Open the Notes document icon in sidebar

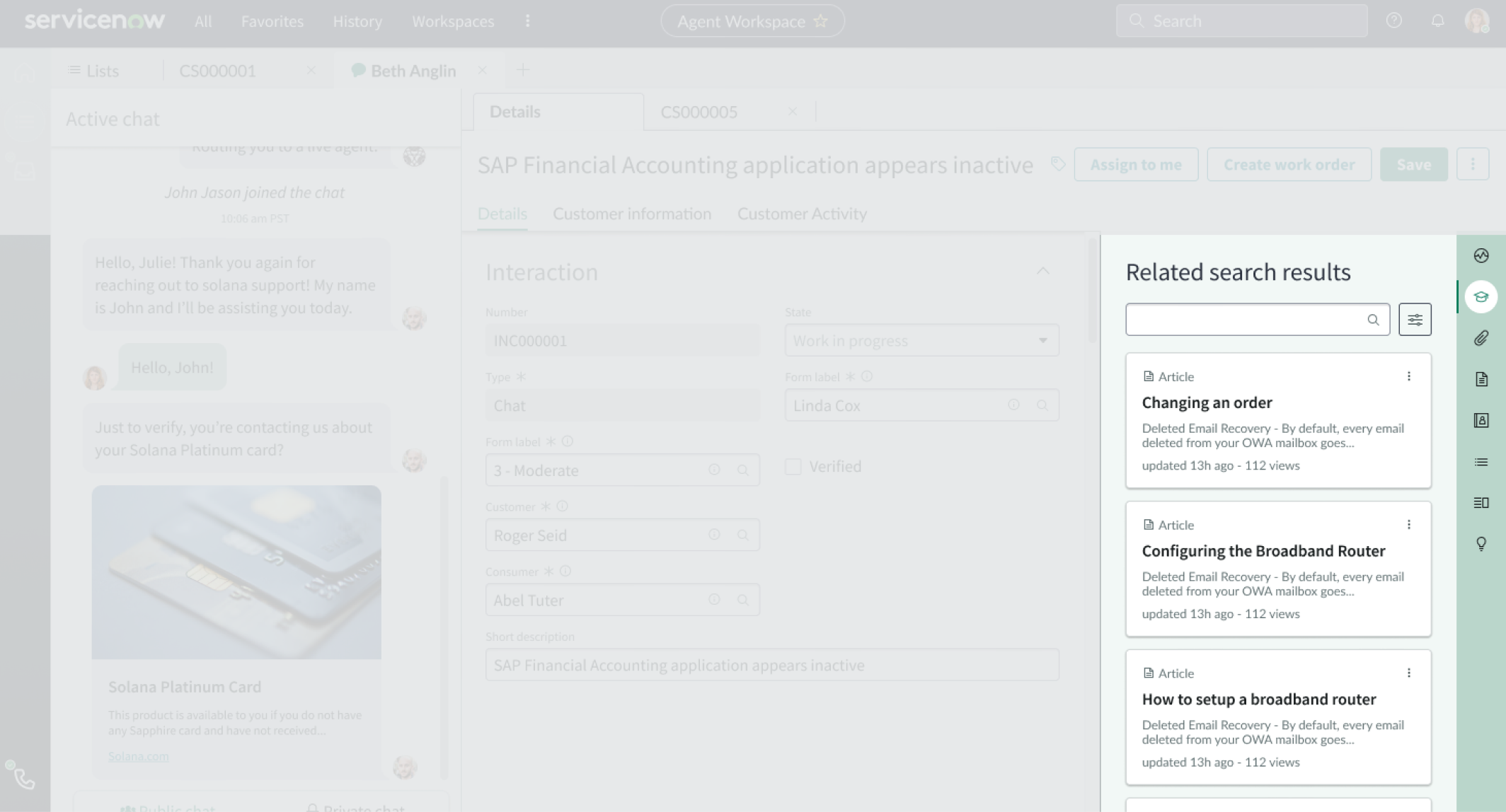tap(1482, 379)
